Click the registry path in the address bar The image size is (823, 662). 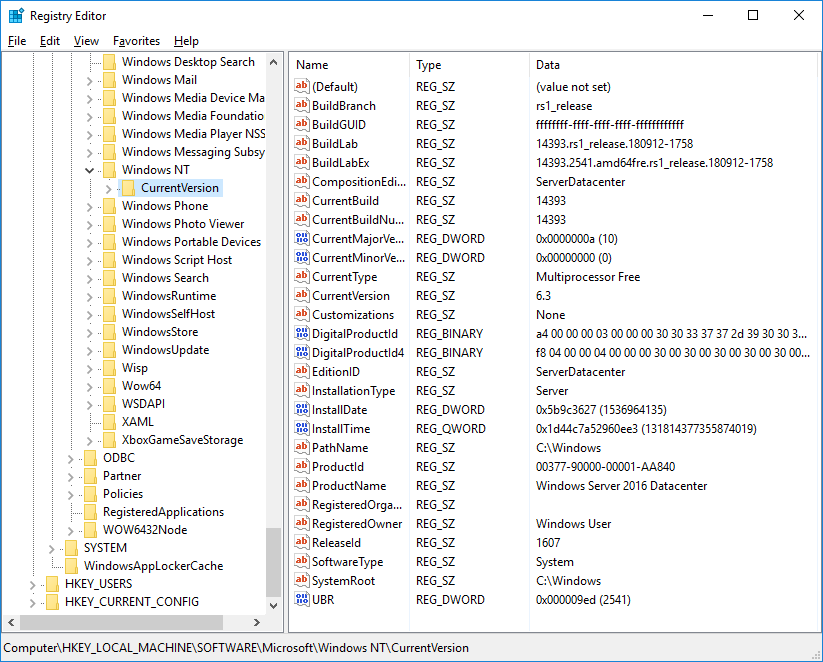pos(236,648)
